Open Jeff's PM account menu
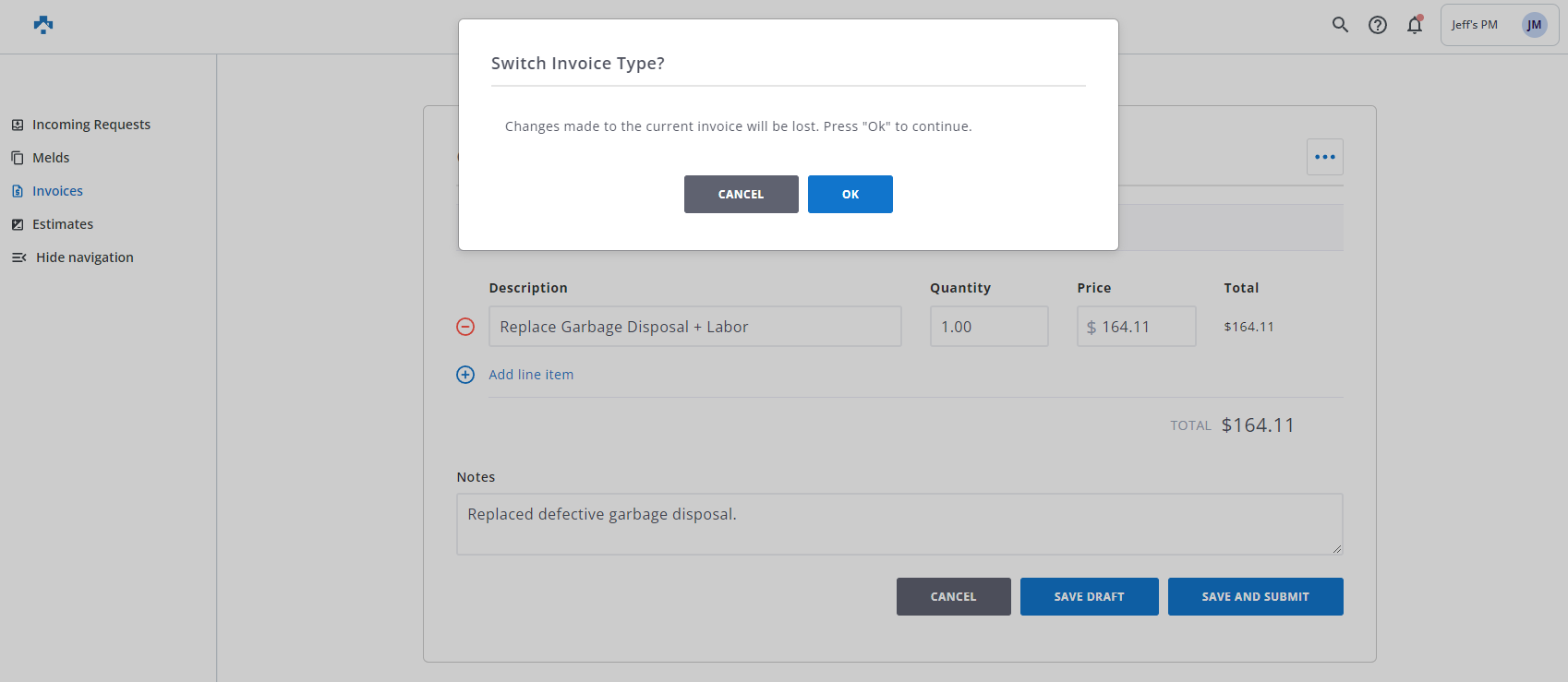Screen dimensions: 1568x682 [x=1475, y=25]
